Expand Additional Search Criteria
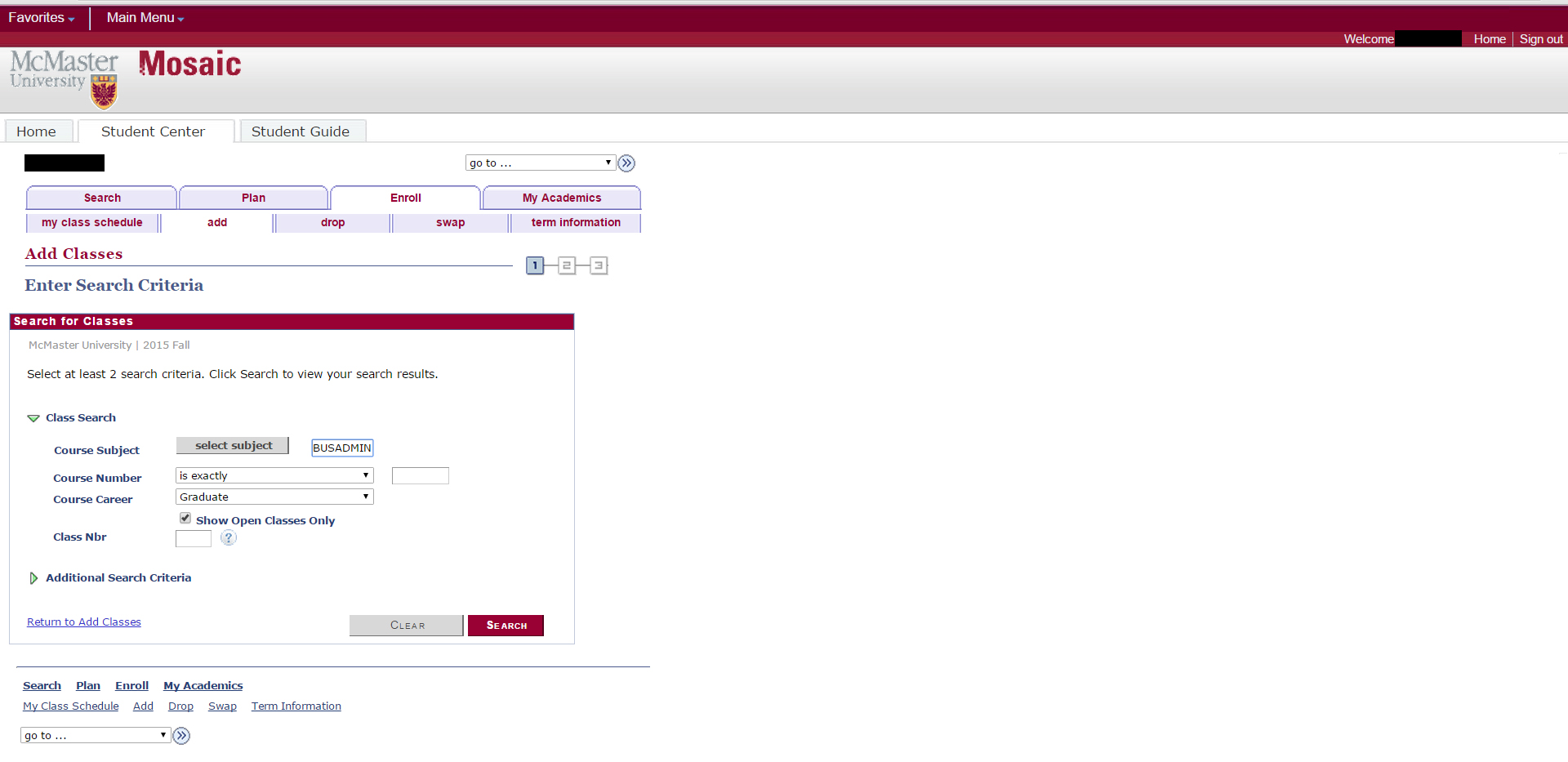 [x=33, y=578]
